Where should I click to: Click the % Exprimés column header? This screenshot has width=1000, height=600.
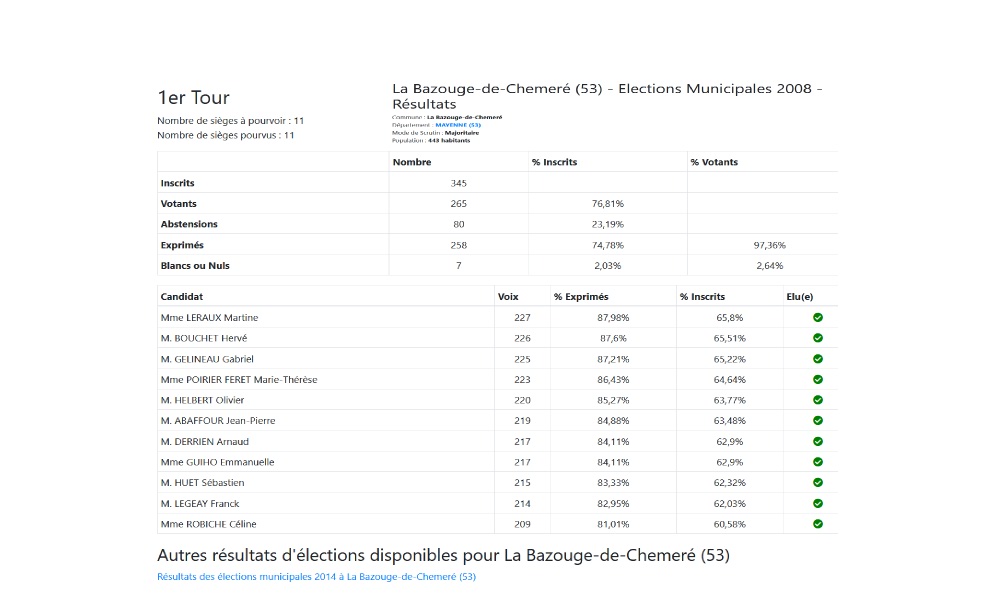click(x=581, y=297)
